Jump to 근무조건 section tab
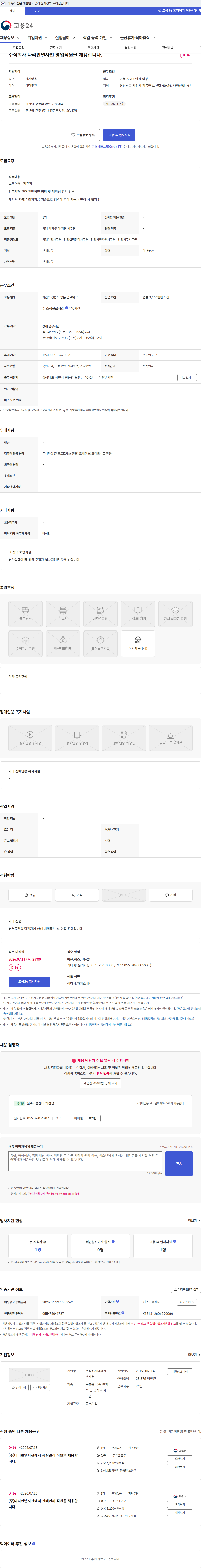The width and height of the screenshot is (201, 1568). pyautogui.click(x=56, y=48)
